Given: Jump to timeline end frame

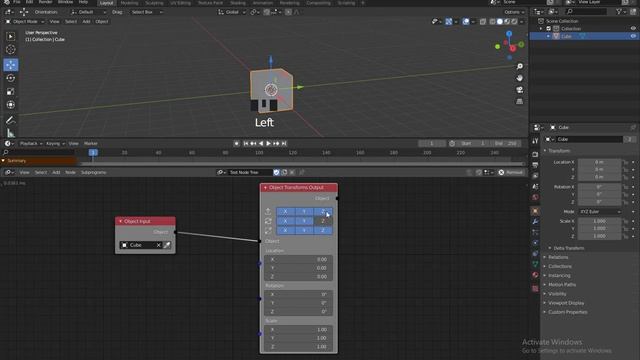Looking at the screenshot, I should (x=284, y=143).
